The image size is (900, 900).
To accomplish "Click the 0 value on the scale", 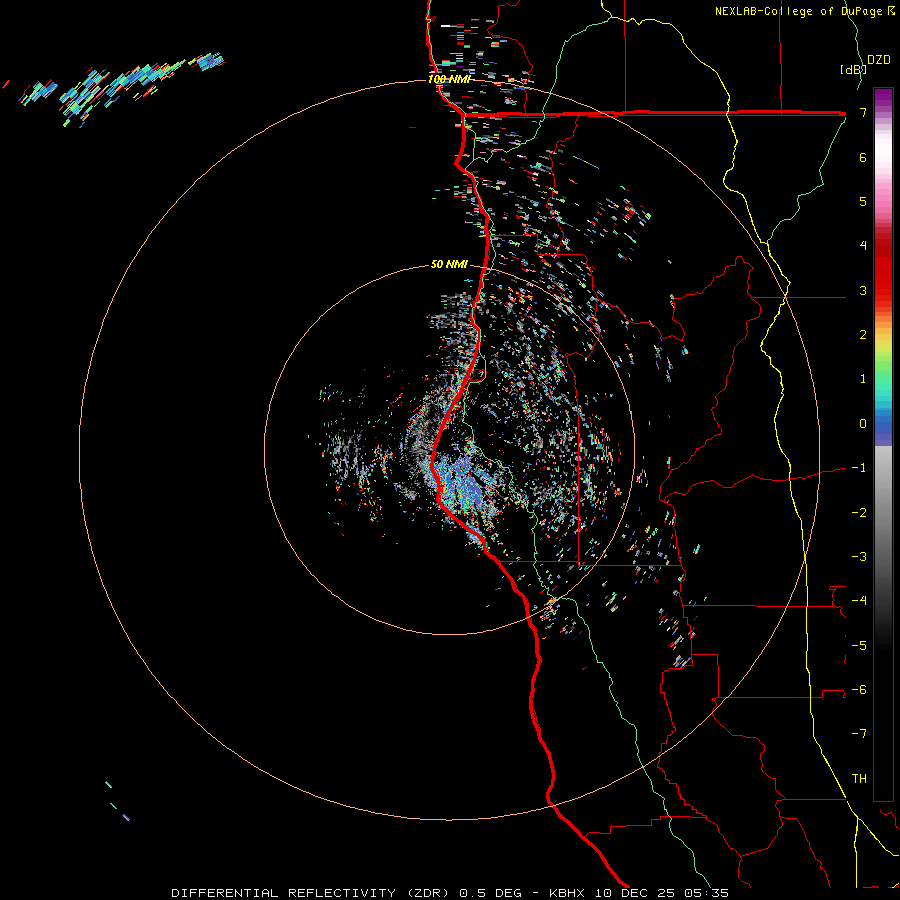I will click(863, 424).
